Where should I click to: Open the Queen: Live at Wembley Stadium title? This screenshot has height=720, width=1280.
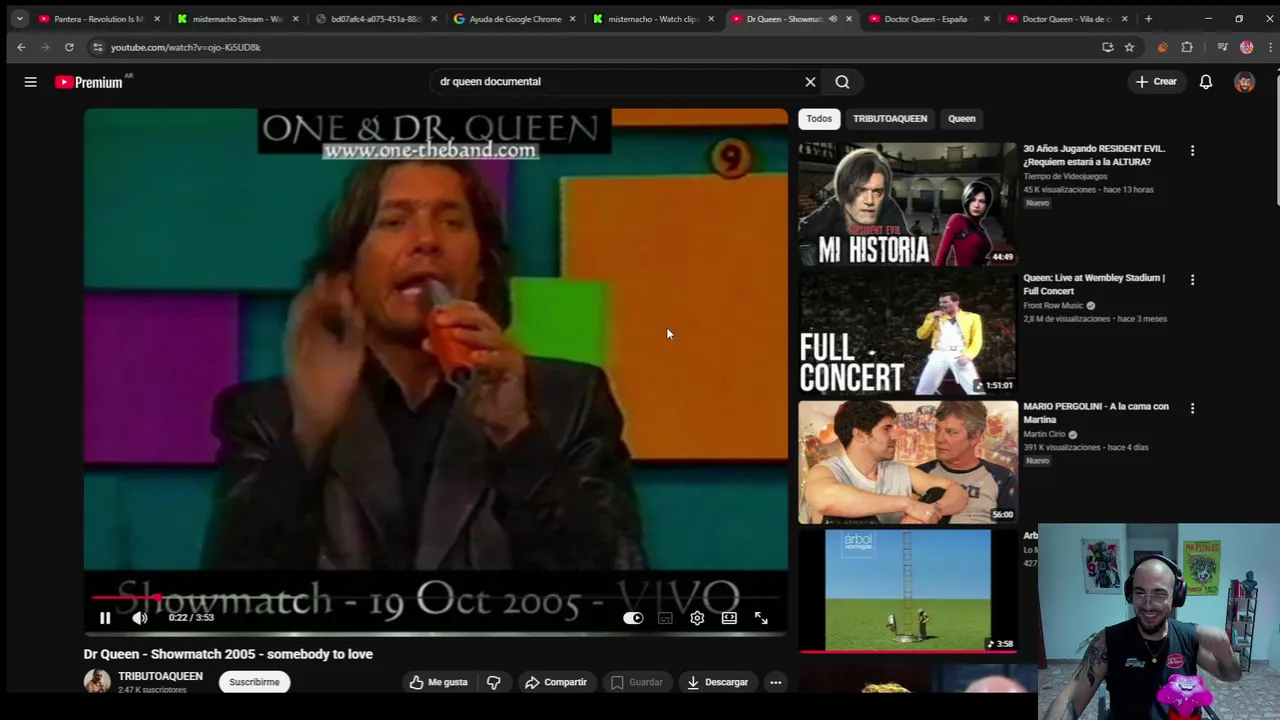(x=1094, y=284)
